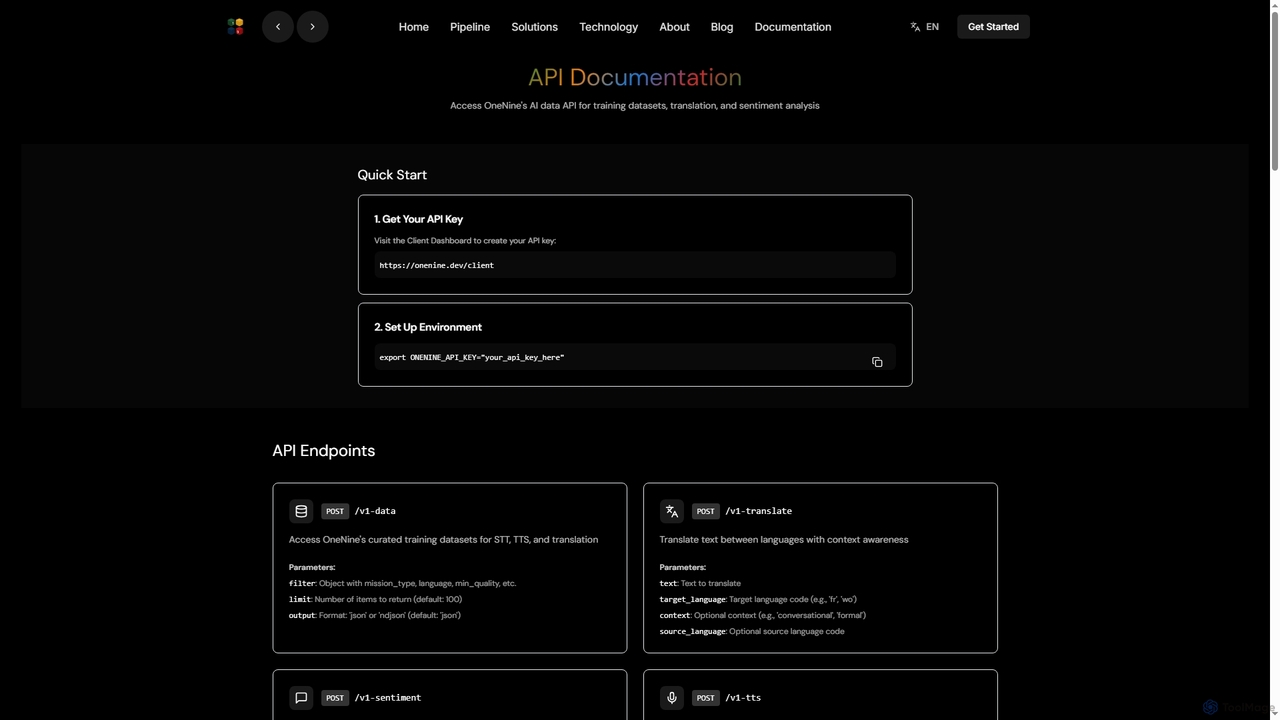
Task: Click the POST badge for /v1-tts
Action: [706, 698]
